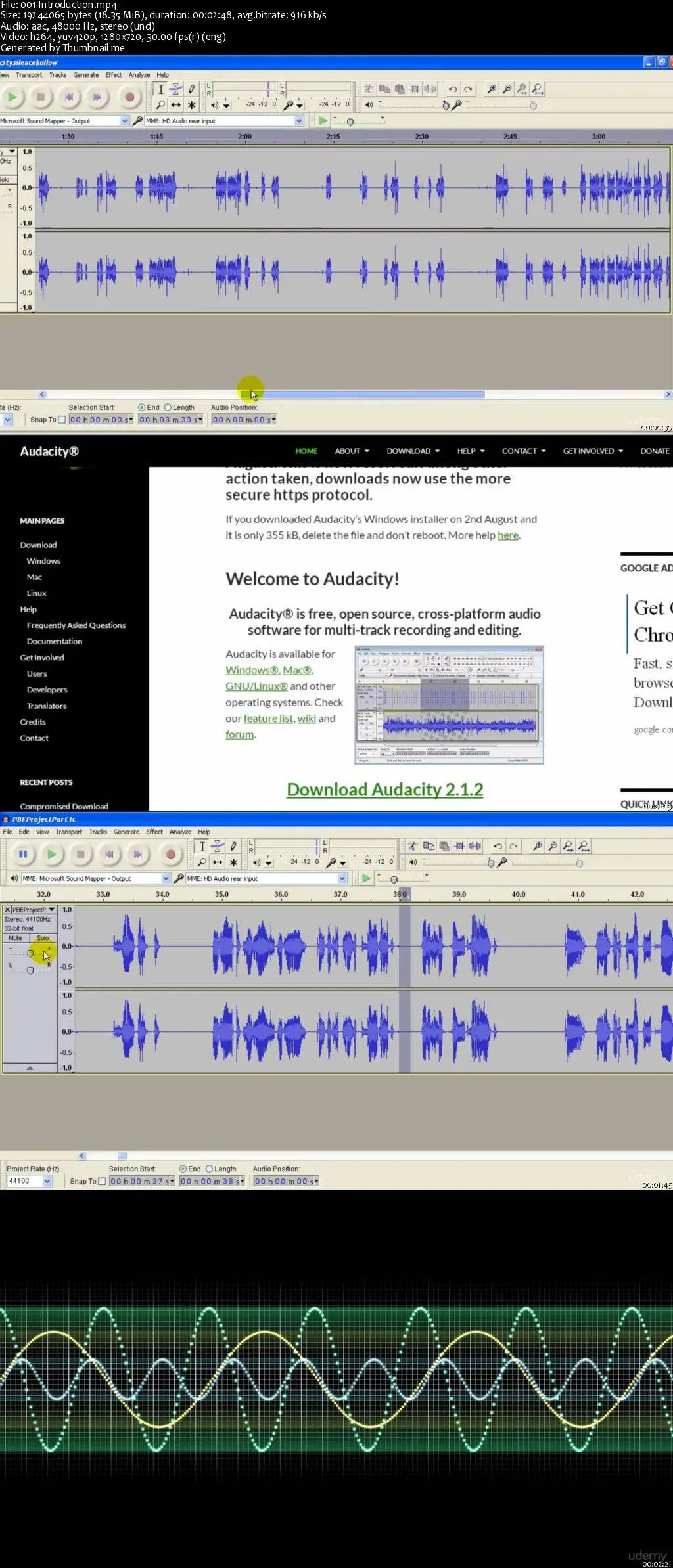The height and width of the screenshot is (1568, 673).
Task: Click Silence Audio icon in PBEProjectPart1c window
Action: [475, 846]
